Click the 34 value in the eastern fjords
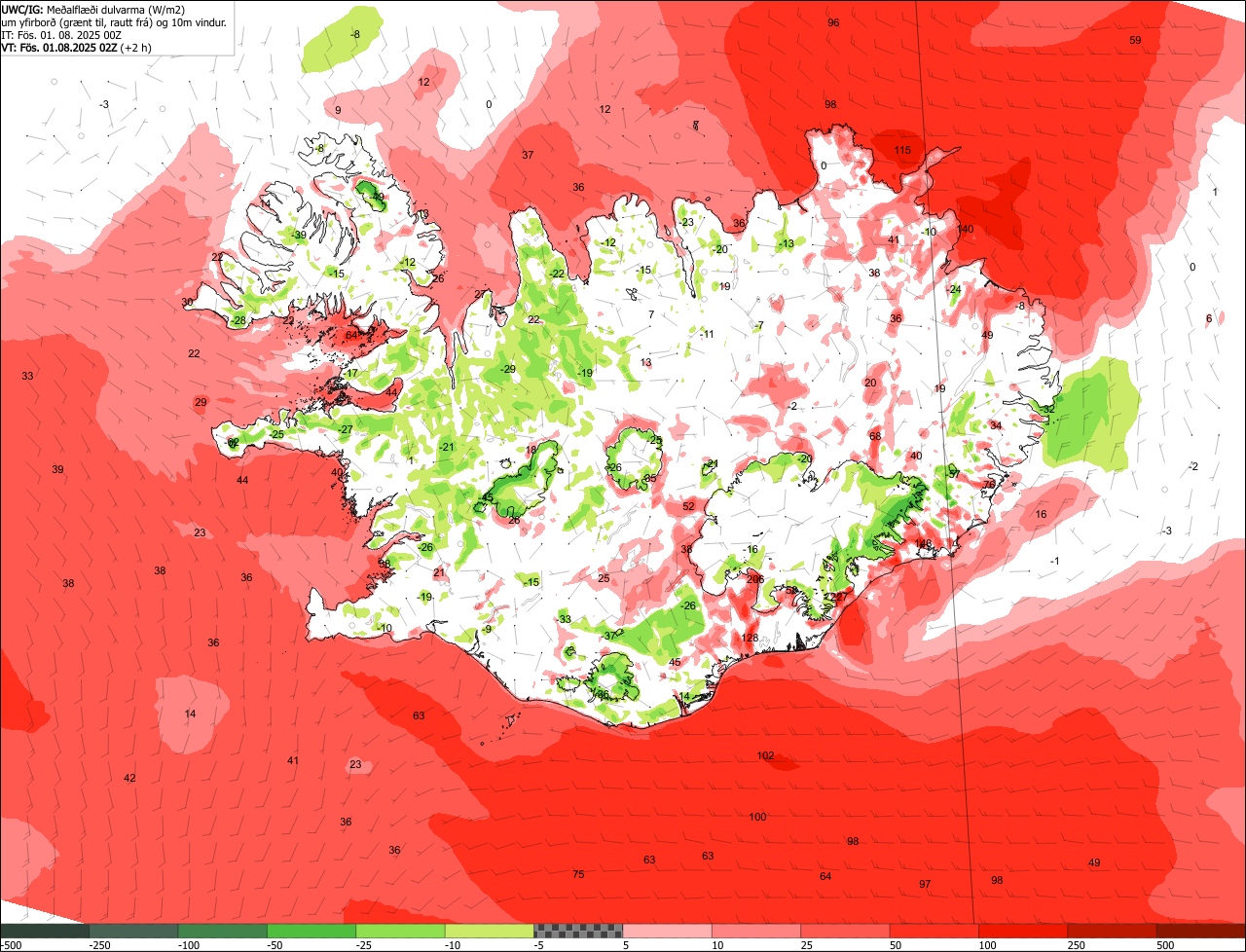This screenshot has width=1246, height=952. tap(996, 425)
